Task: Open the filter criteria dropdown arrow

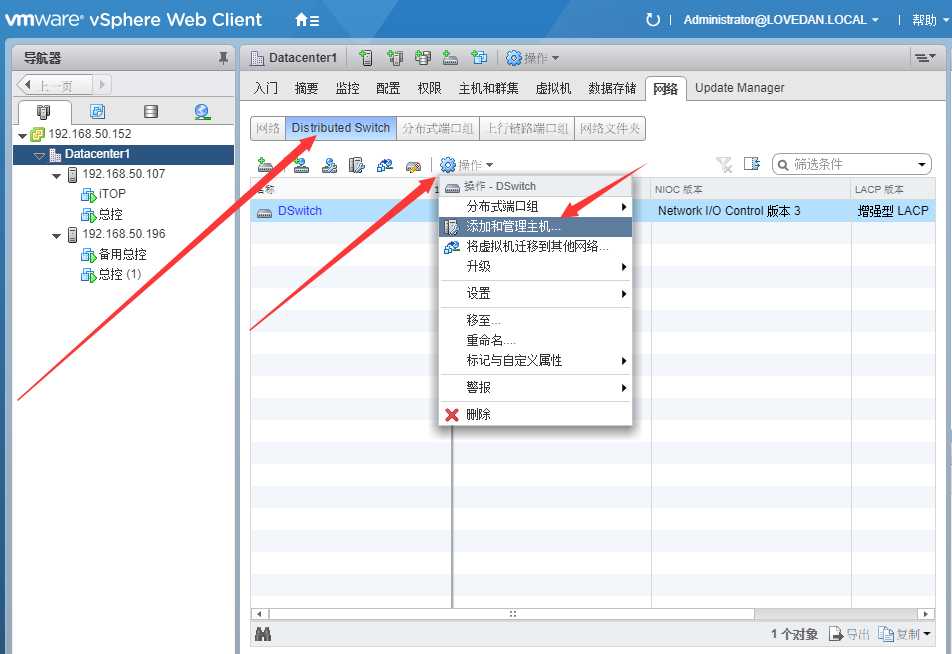Action: pos(922,165)
